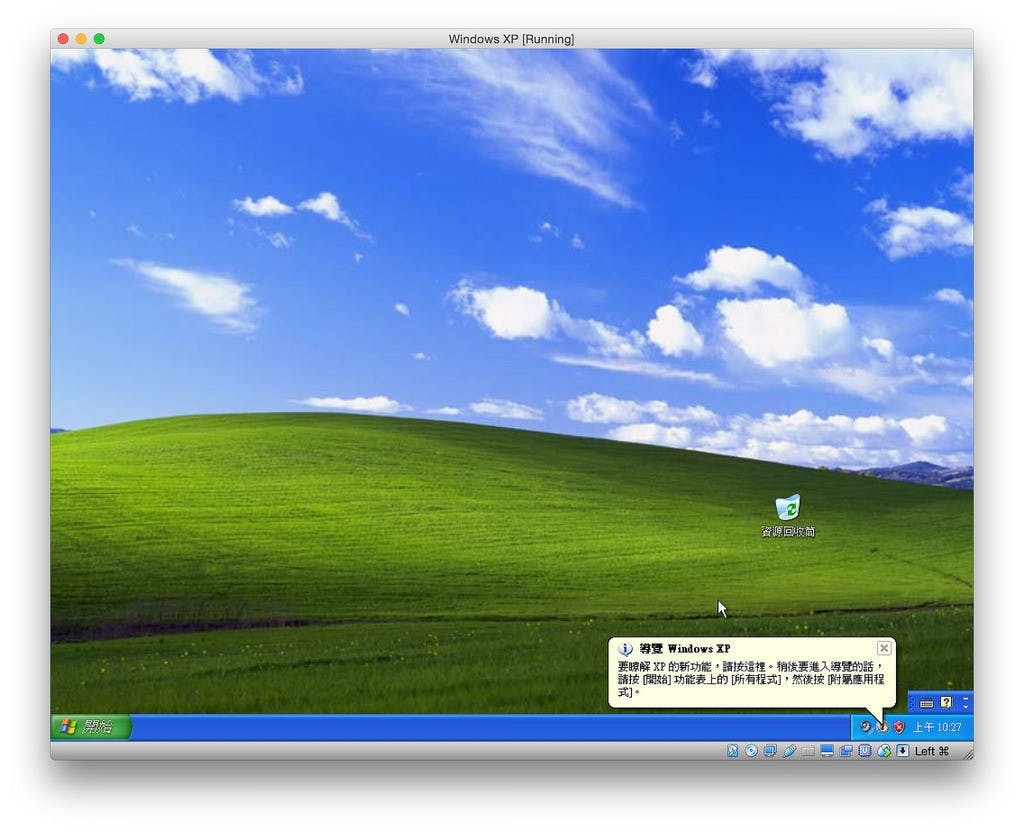Click the Left ⌘ host key label
Viewport: 1024px width, 832px height.
(x=932, y=751)
